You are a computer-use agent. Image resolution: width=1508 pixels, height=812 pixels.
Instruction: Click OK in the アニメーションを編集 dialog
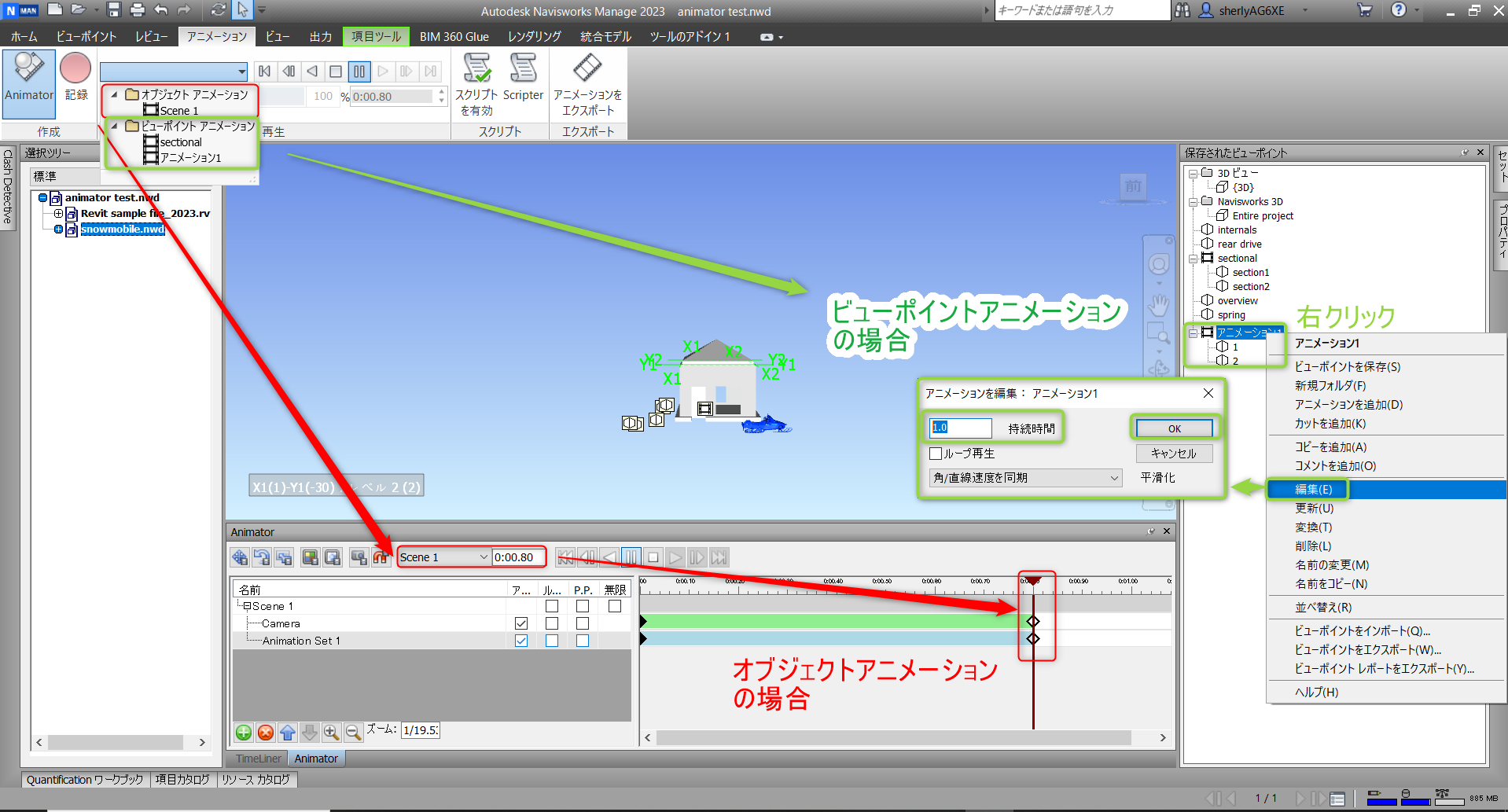tap(1174, 428)
